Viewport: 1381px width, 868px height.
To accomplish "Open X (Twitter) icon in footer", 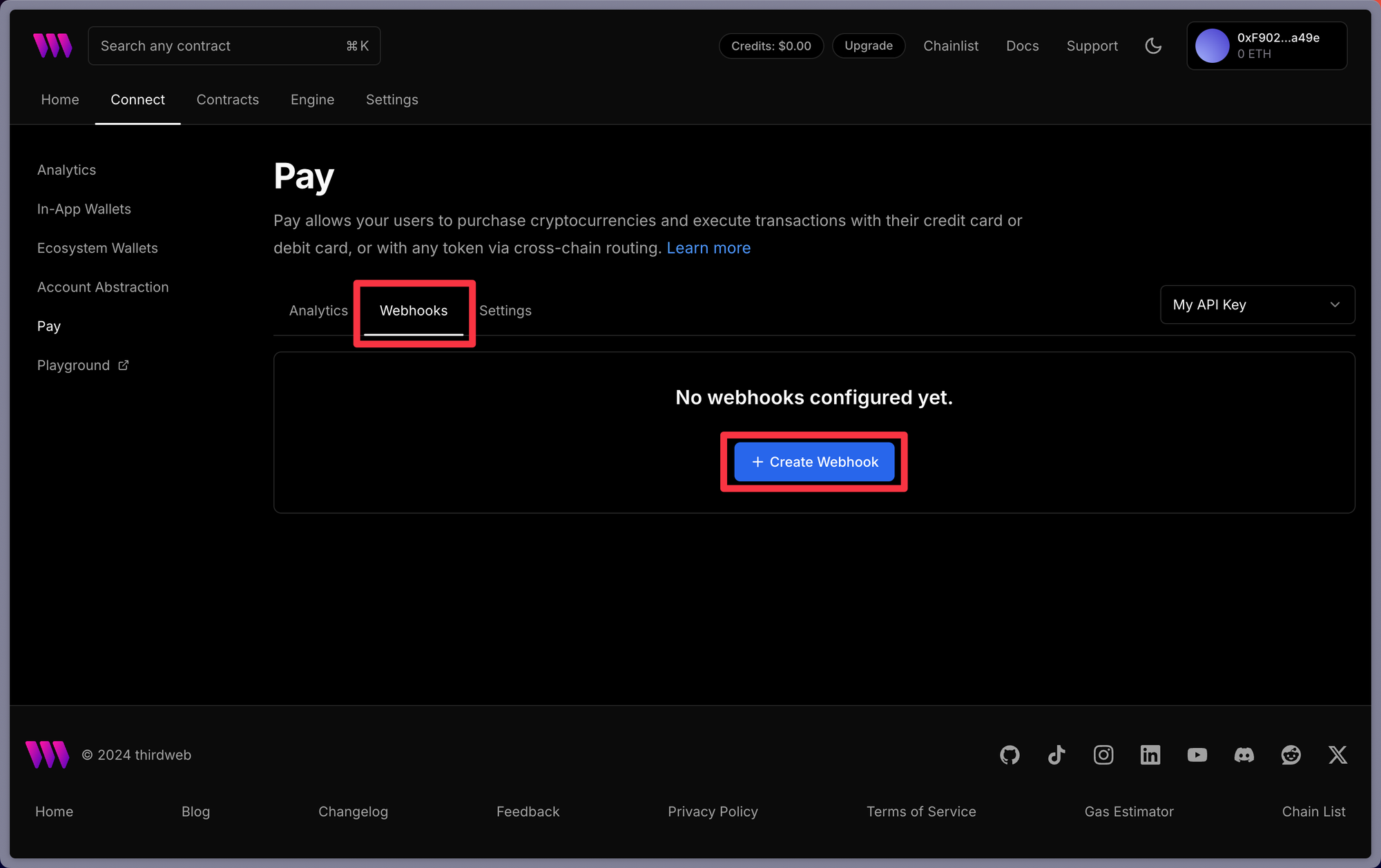I will point(1337,755).
